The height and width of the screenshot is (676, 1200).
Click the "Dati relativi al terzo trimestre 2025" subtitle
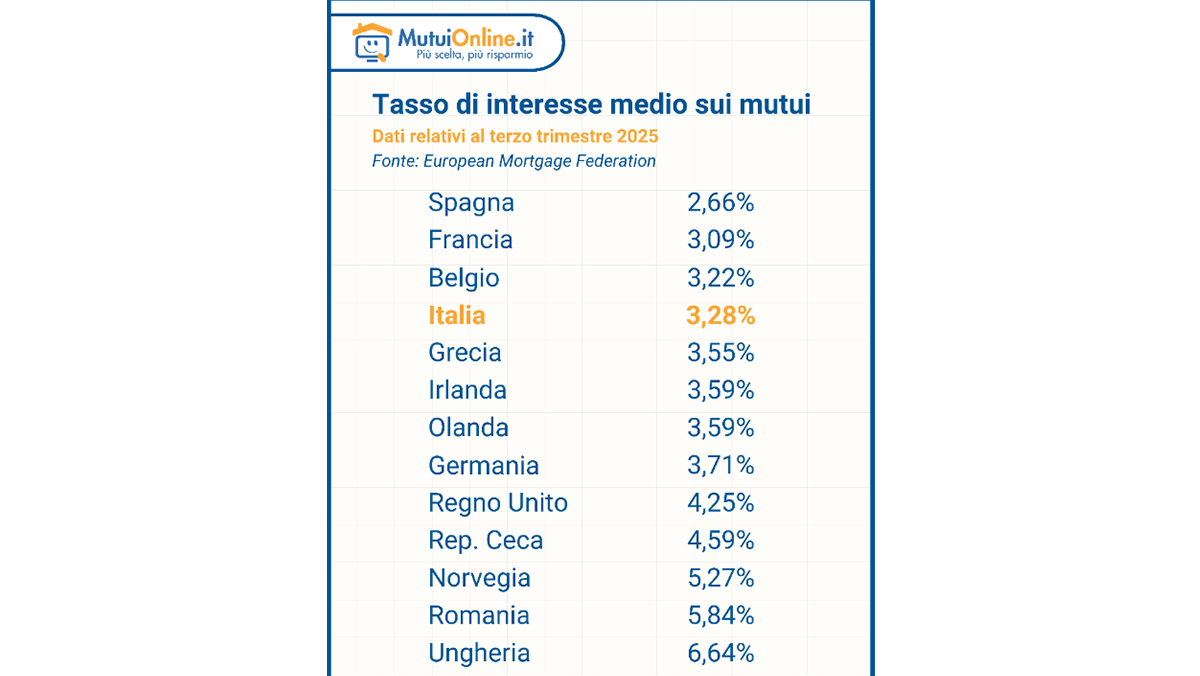[516, 136]
